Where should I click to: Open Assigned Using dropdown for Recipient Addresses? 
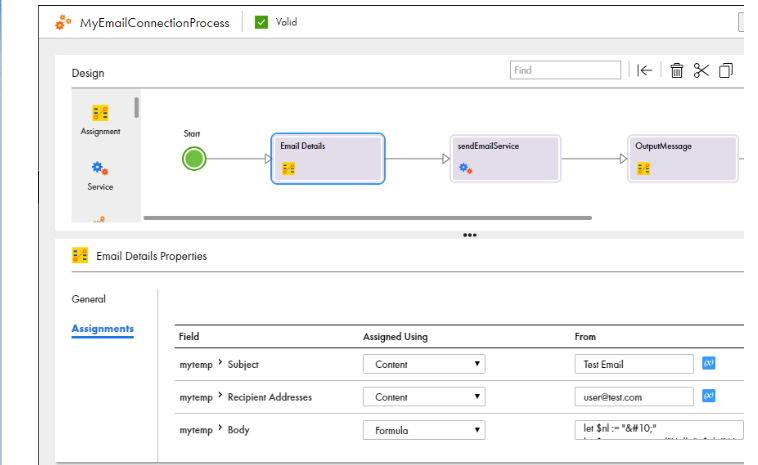424,397
